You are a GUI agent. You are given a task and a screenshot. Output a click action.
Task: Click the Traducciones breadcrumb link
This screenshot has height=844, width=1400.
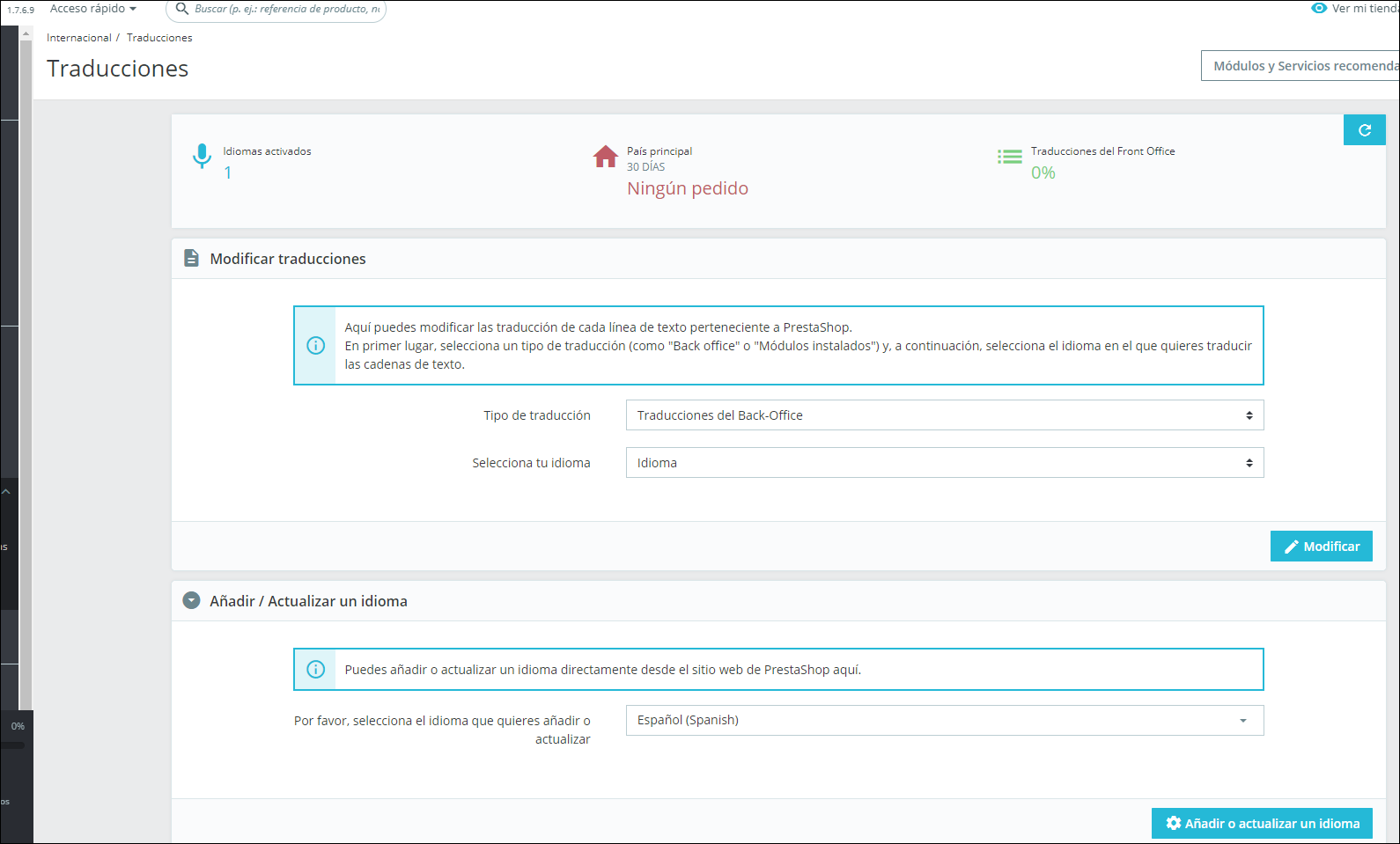point(159,38)
